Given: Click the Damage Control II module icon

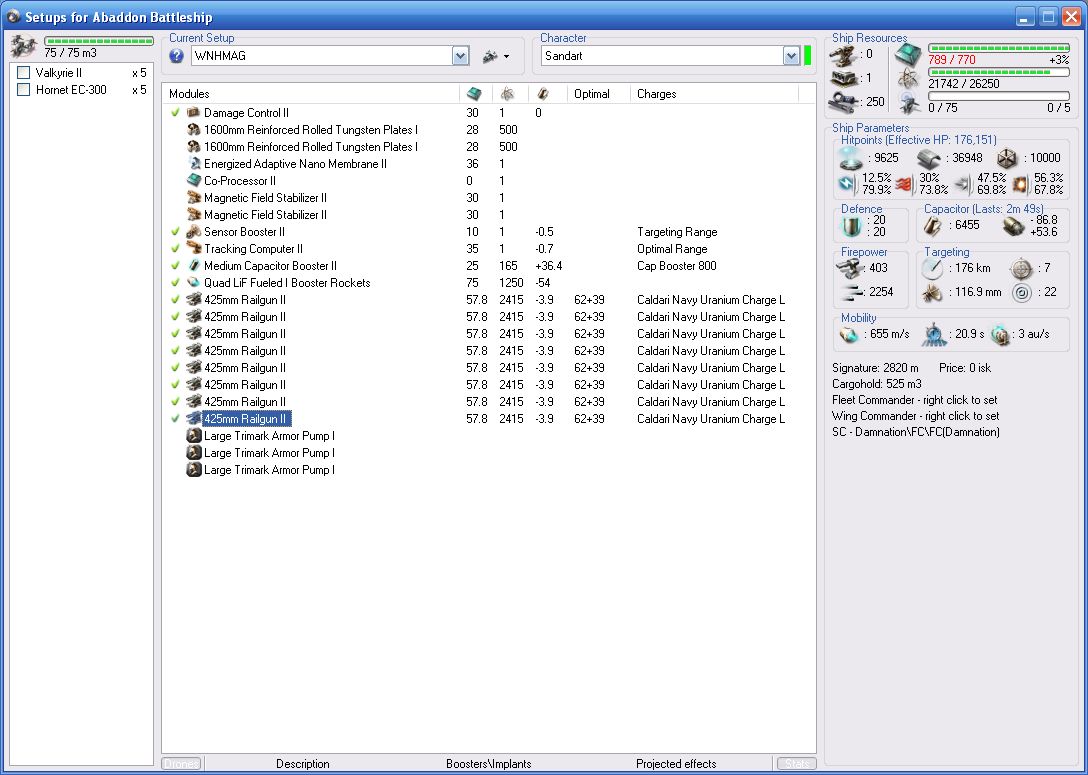Looking at the screenshot, I should click(x=194, y=113).
